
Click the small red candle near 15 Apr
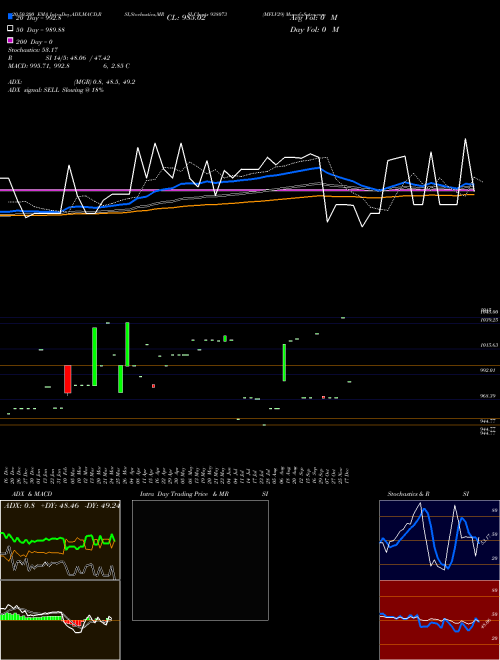click(x=154, y=386)
